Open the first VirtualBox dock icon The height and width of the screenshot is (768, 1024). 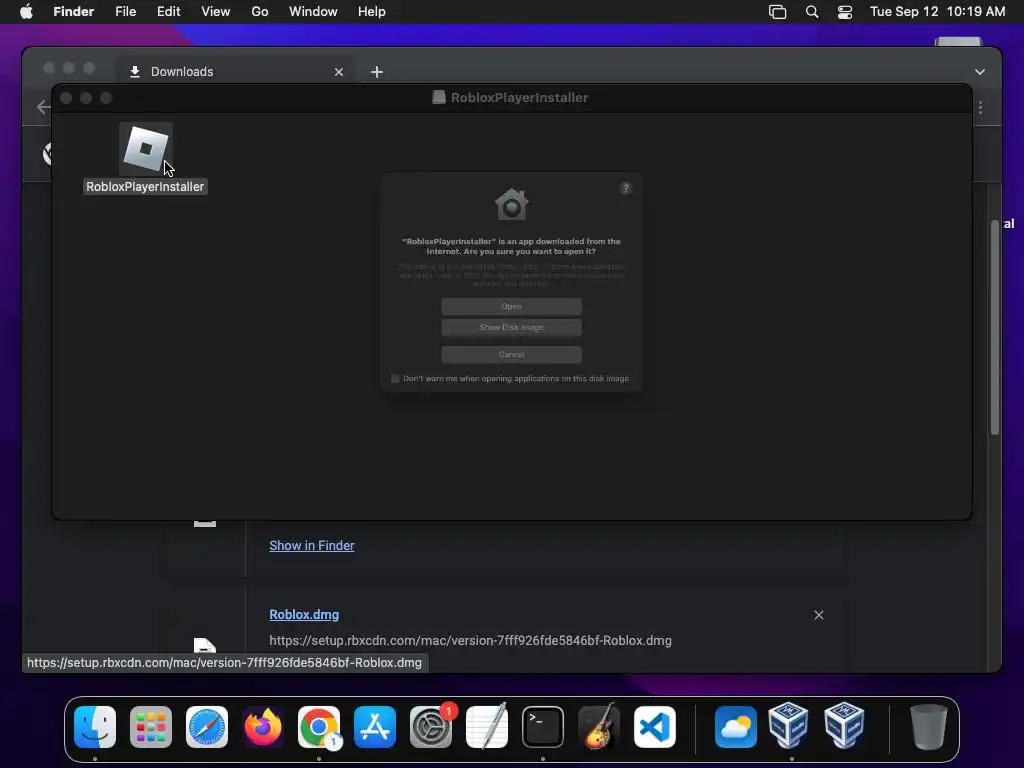coord(788,725)
